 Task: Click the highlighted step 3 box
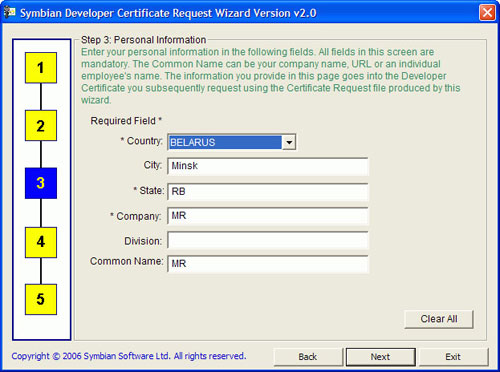(x=41, y=183)
